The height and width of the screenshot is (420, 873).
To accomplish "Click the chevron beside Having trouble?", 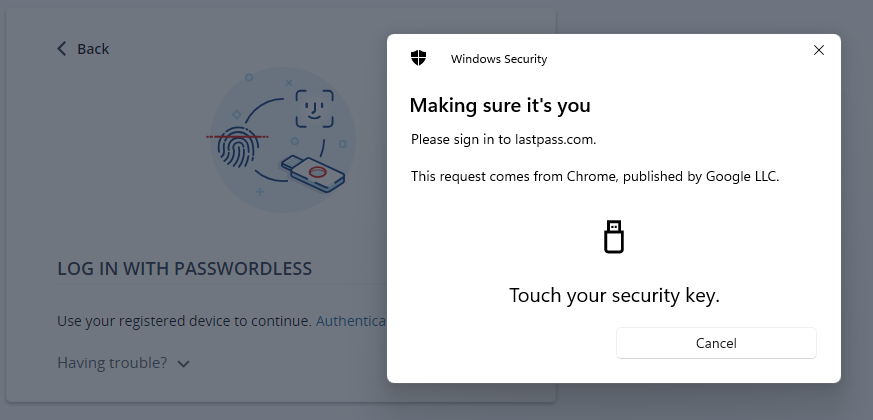I will point(183,364).
